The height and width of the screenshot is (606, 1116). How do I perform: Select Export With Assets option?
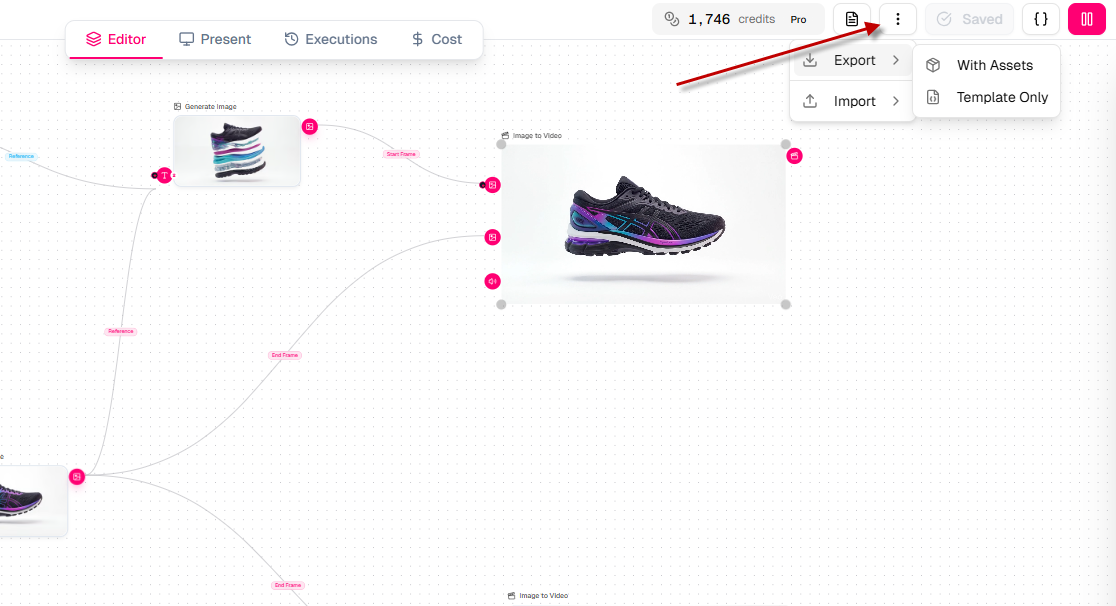994,65
